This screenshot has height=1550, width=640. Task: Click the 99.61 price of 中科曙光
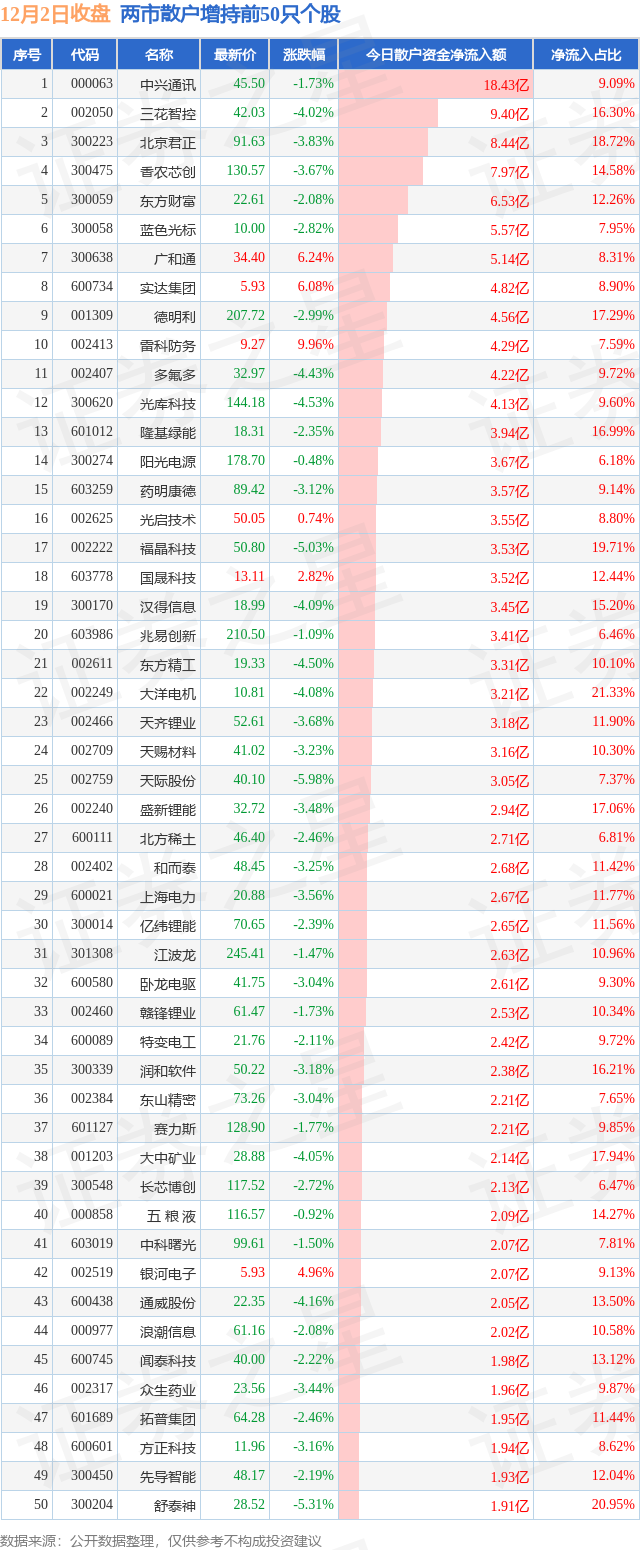coord(249,1244)
